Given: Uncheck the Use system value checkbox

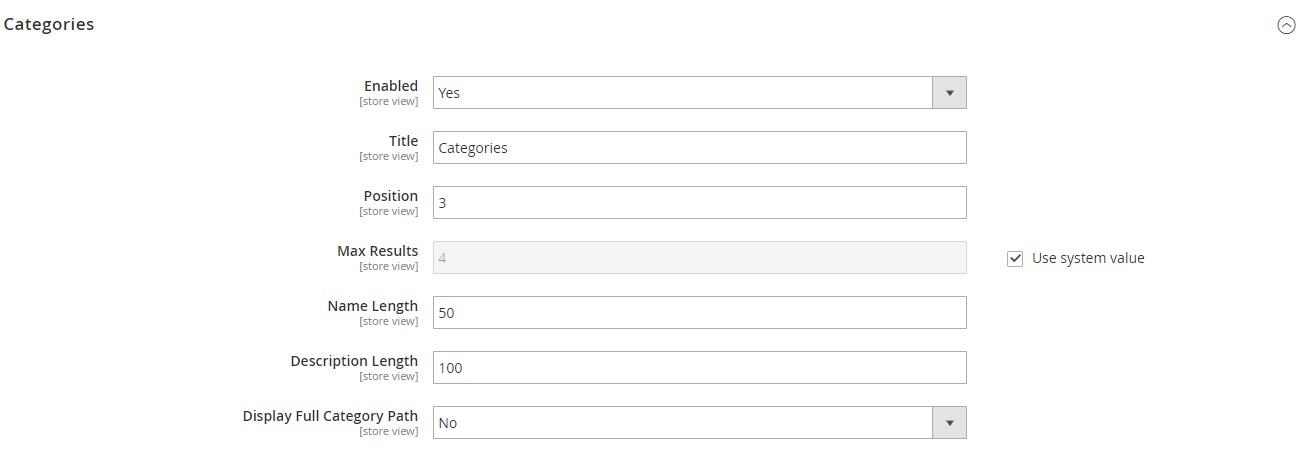Looking at the screenshot, I should tap(1015, 259).
